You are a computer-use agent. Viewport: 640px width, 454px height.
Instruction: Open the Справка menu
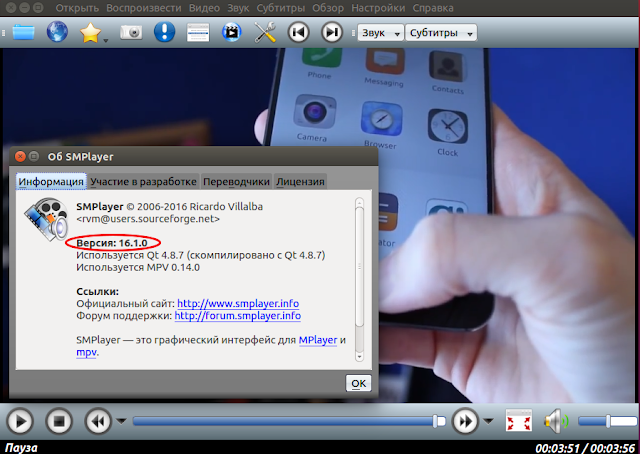coord(433,8)
